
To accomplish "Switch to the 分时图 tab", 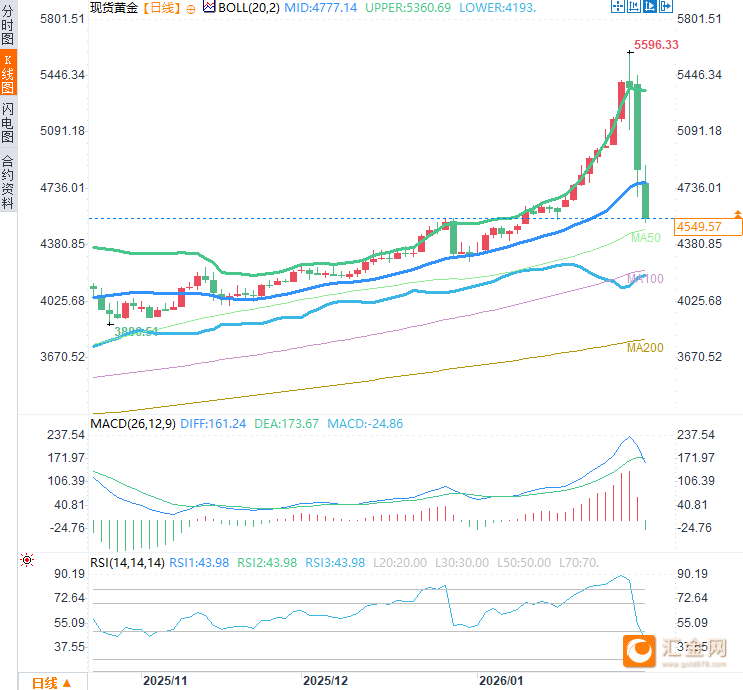I will pos(8,27).
